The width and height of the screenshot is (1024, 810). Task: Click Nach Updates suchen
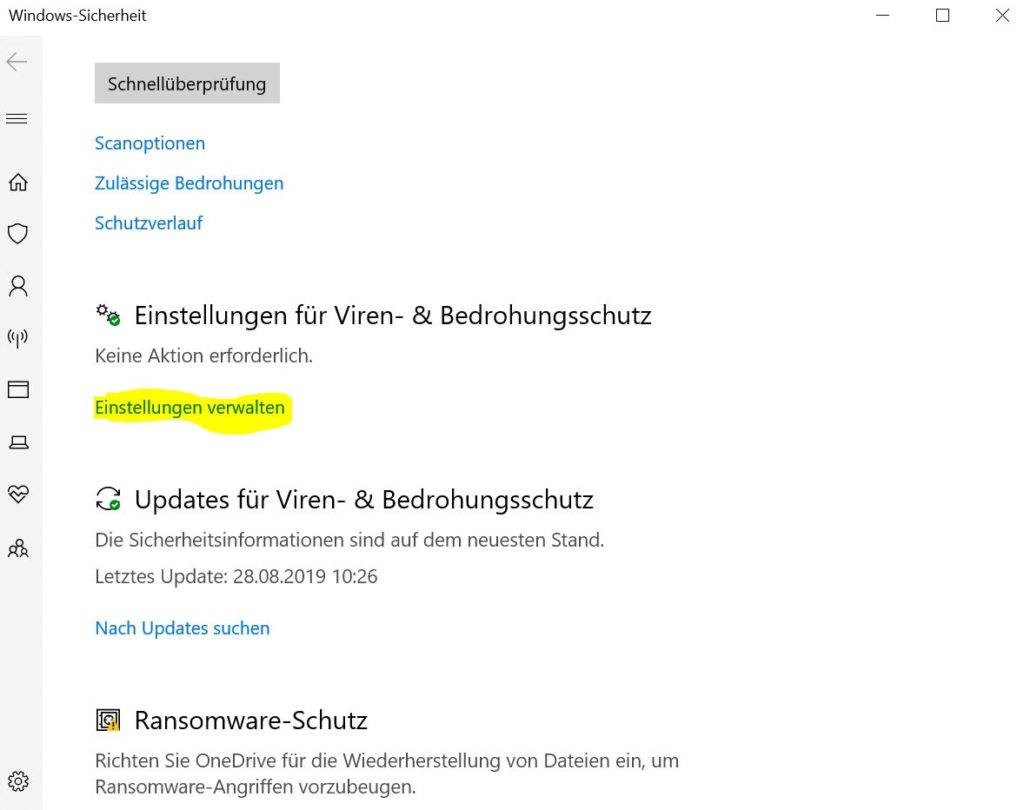tap(182, 628)
